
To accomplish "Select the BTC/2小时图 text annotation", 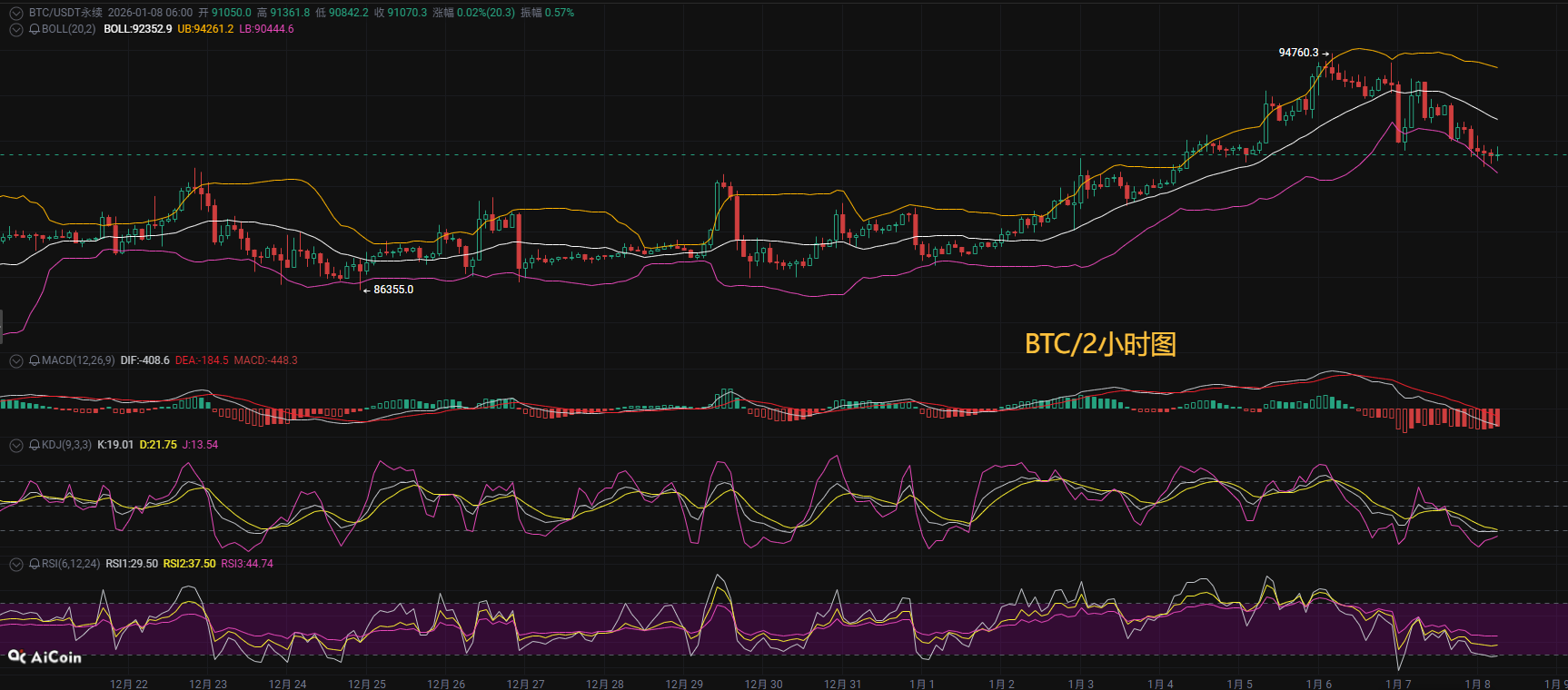I will (x=1100, y=344).
